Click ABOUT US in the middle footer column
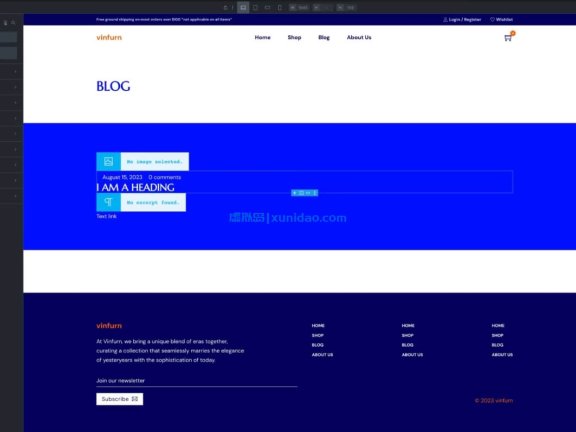This screenshot has width=576, height=432. (412, 354)
